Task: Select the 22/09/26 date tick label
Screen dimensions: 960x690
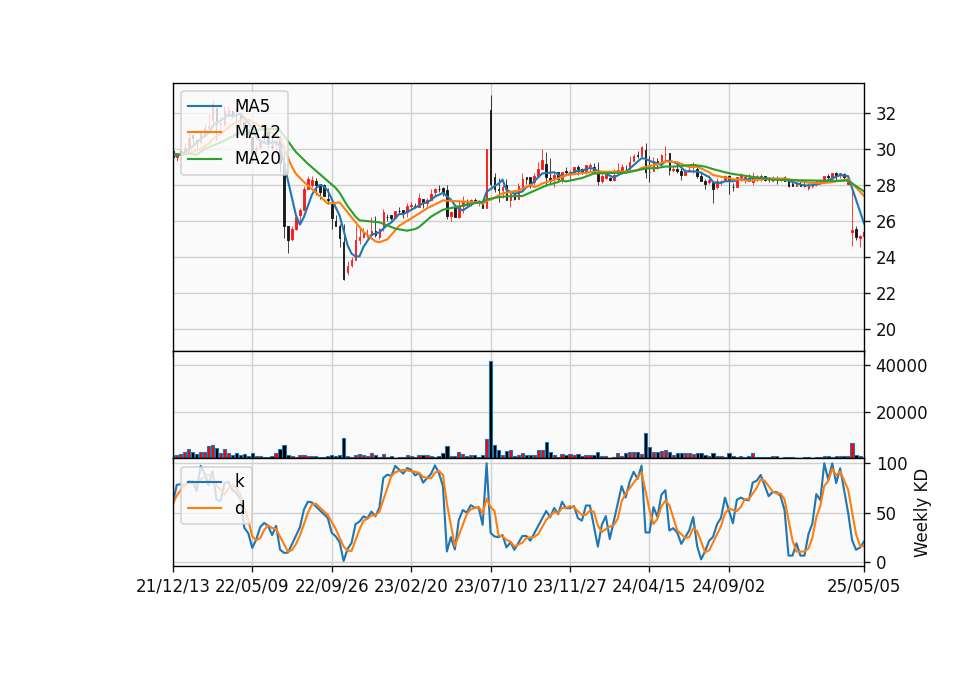Action: coord(332,586)
